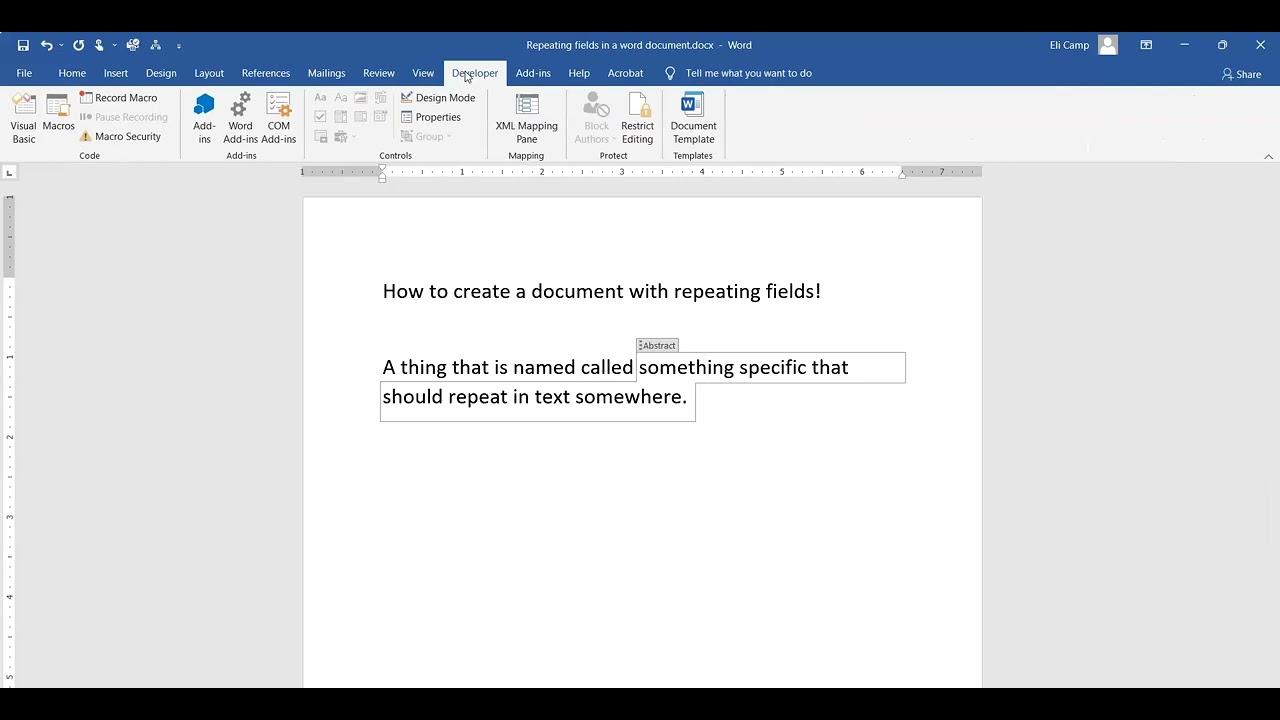The width and height of the screenshot is (1280, 720).
Task: Select the Developer tab
Action: tap(475, 73)
